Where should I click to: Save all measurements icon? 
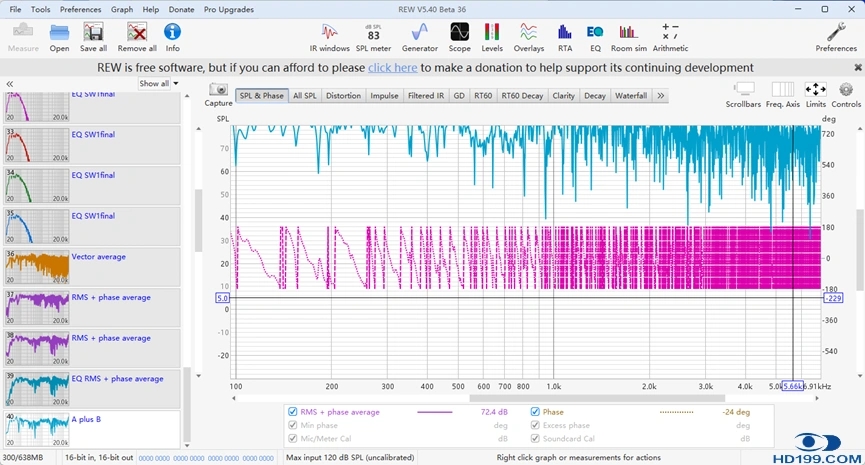click(93, 37)
